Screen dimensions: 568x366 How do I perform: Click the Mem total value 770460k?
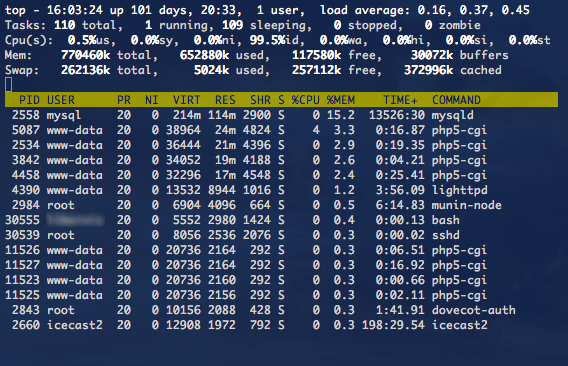point(85,55)
